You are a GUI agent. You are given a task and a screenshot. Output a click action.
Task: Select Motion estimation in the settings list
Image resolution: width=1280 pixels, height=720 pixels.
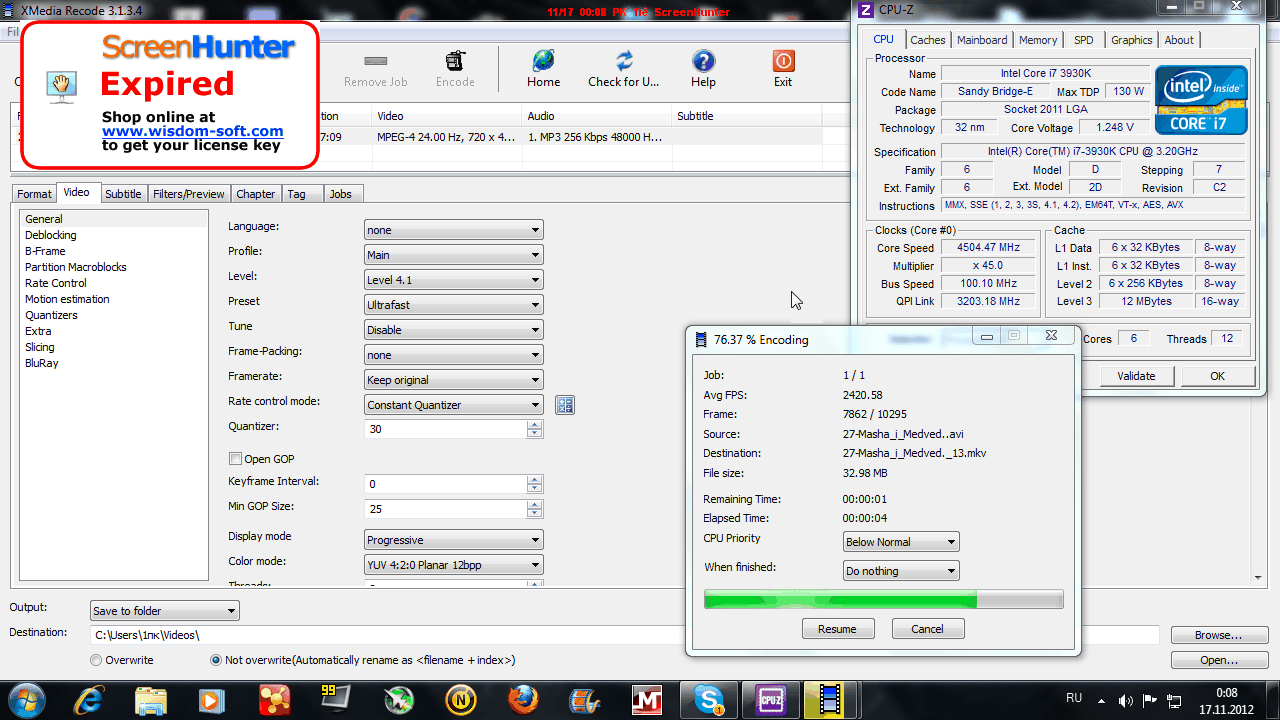[x=67, y=299]
